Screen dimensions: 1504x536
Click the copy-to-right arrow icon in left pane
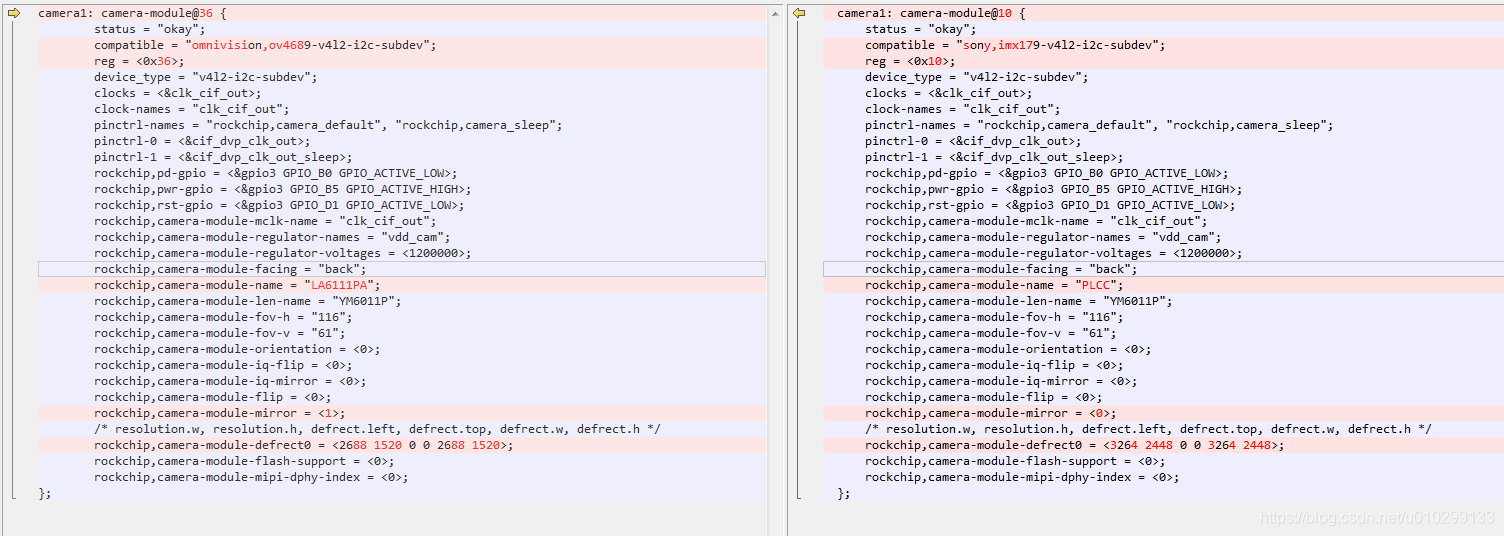13,13
